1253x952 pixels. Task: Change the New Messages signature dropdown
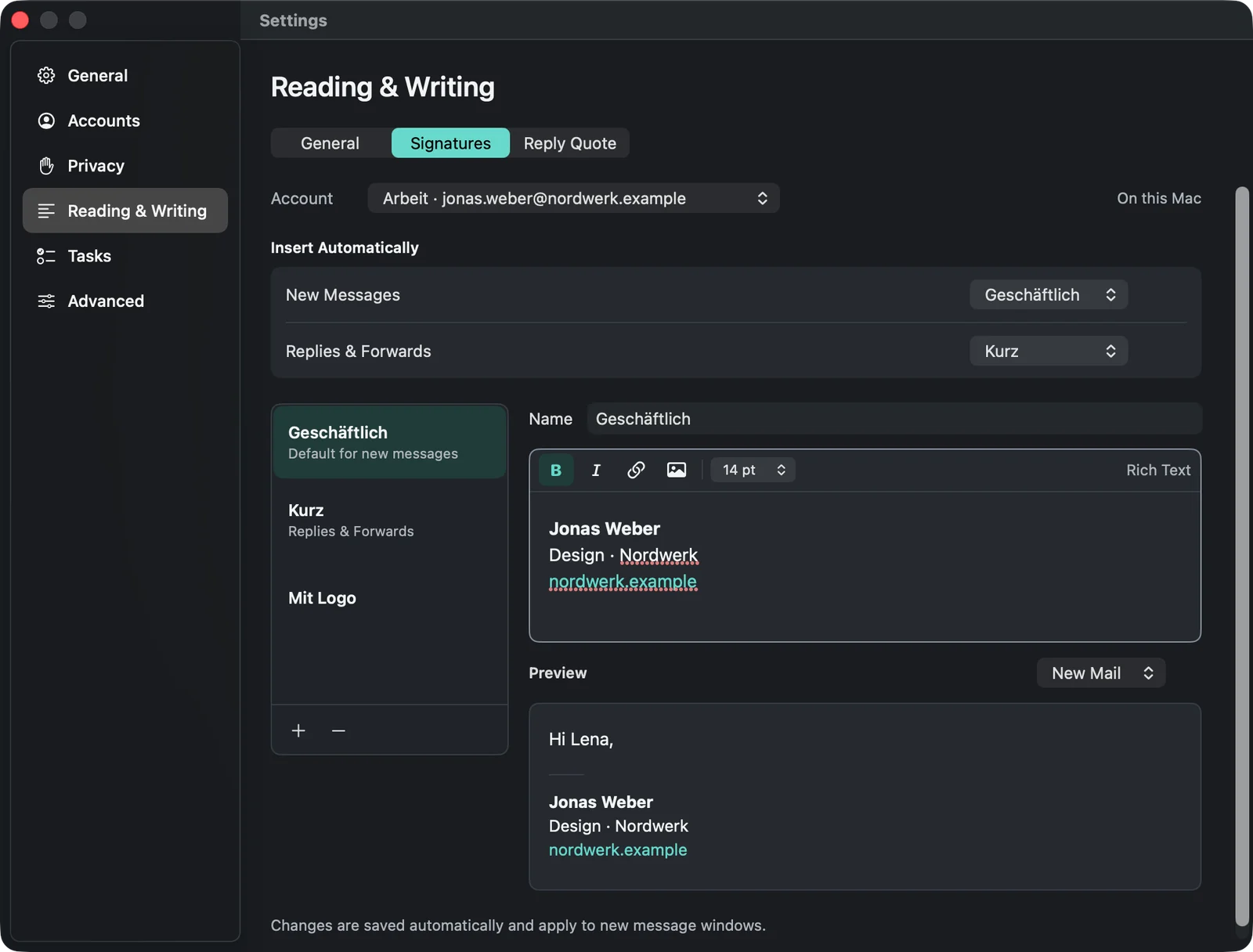1049,294
